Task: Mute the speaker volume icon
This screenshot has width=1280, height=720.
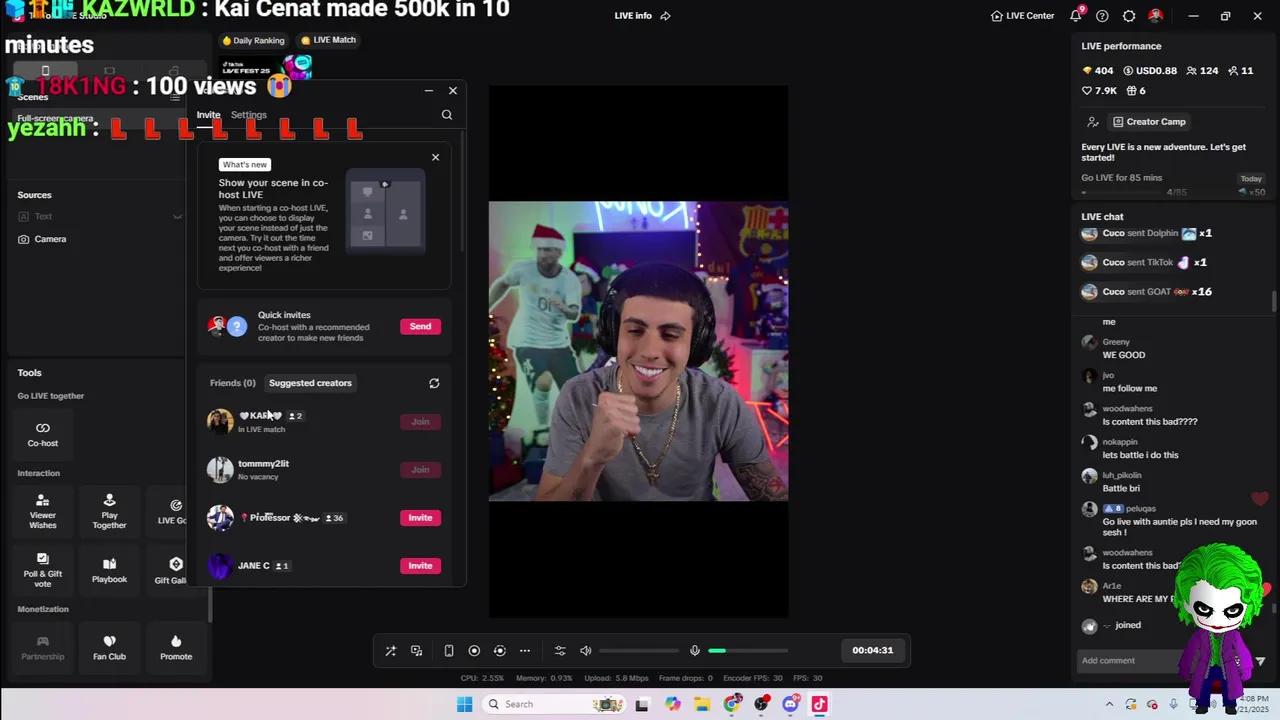Action: pyautogui.click(x=586, y=650)
